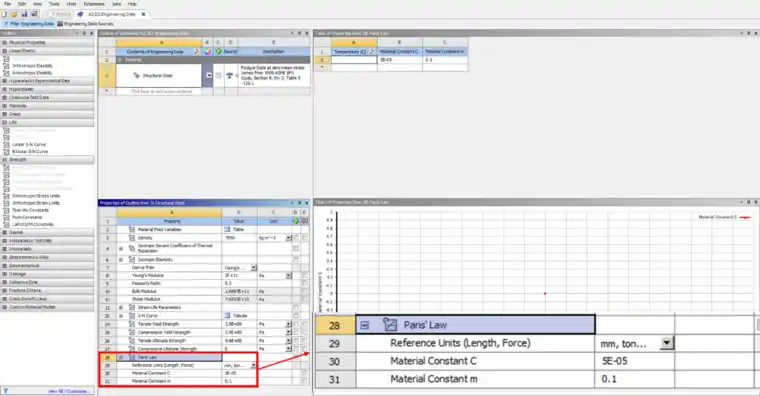
Task: Click the Save As toolbar icon
Action: point(34,14)
